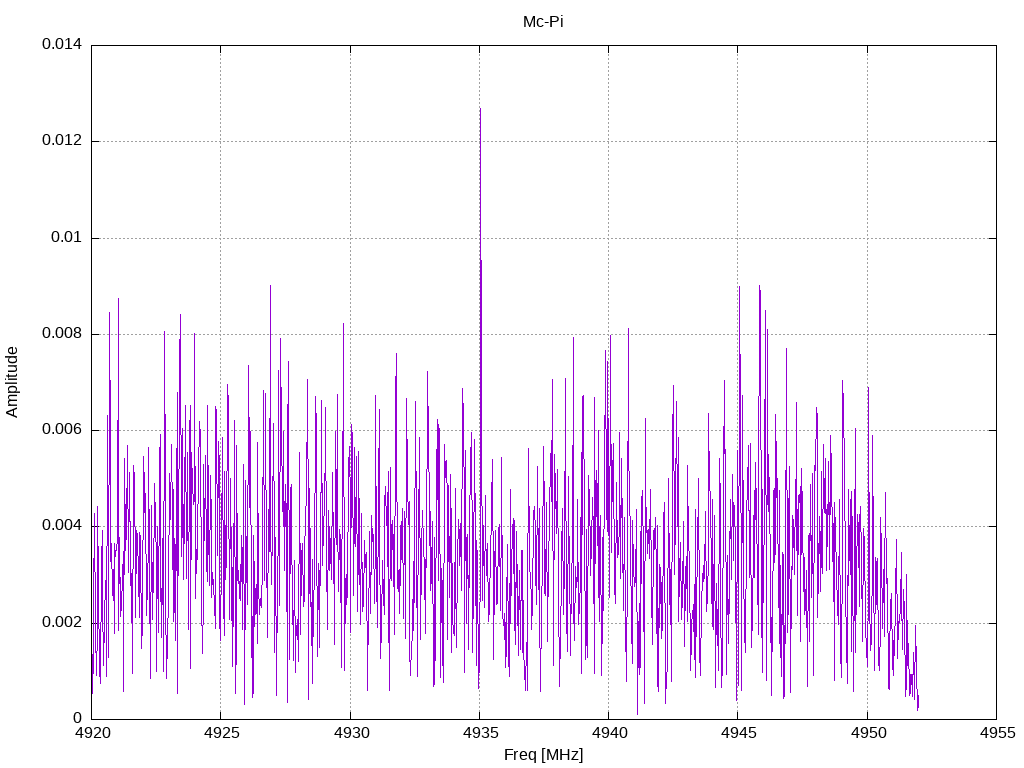Click the 4940 x-axis tick label

[x=609, y=733]
